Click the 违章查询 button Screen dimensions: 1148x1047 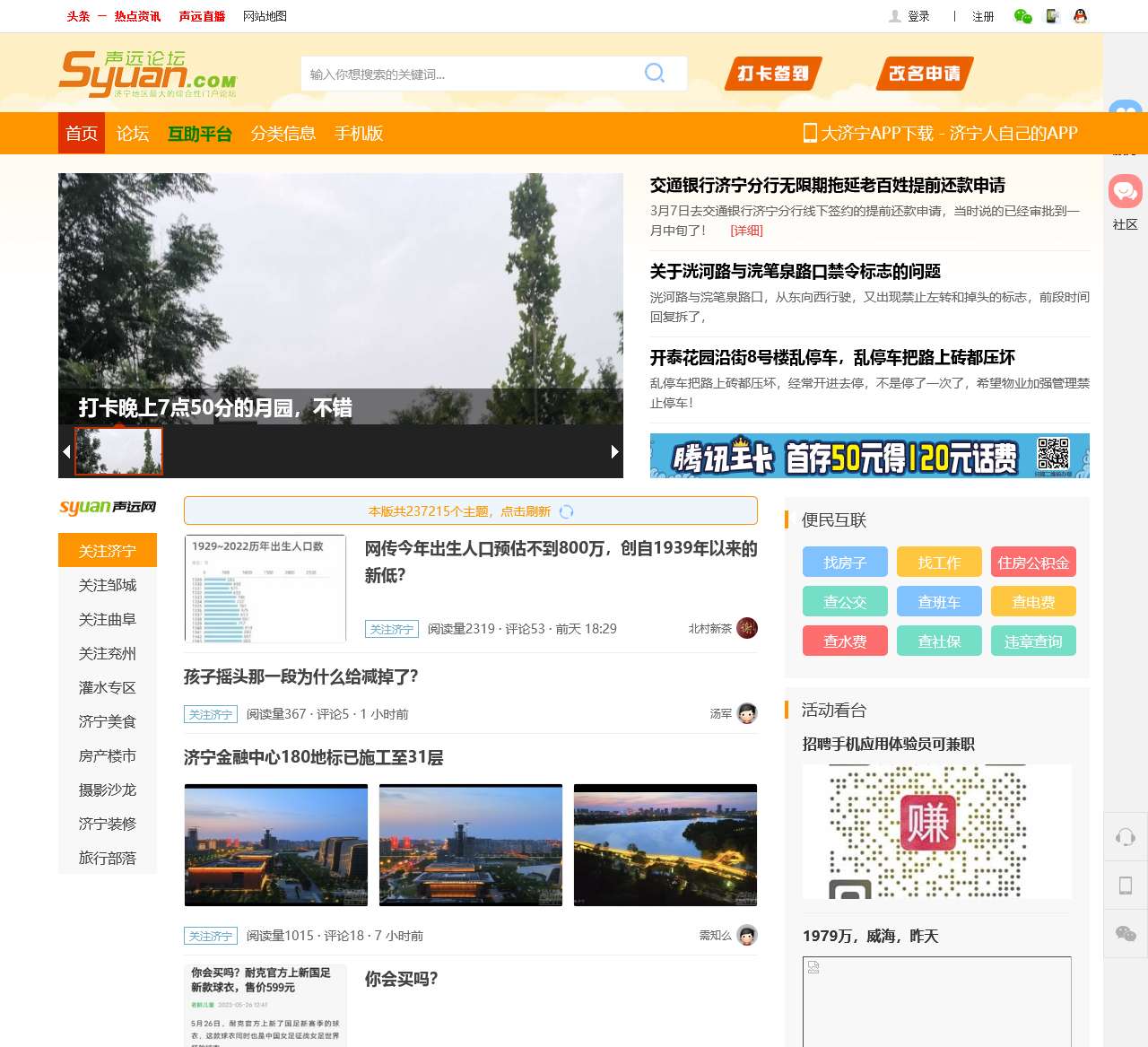coord(1033,641)
